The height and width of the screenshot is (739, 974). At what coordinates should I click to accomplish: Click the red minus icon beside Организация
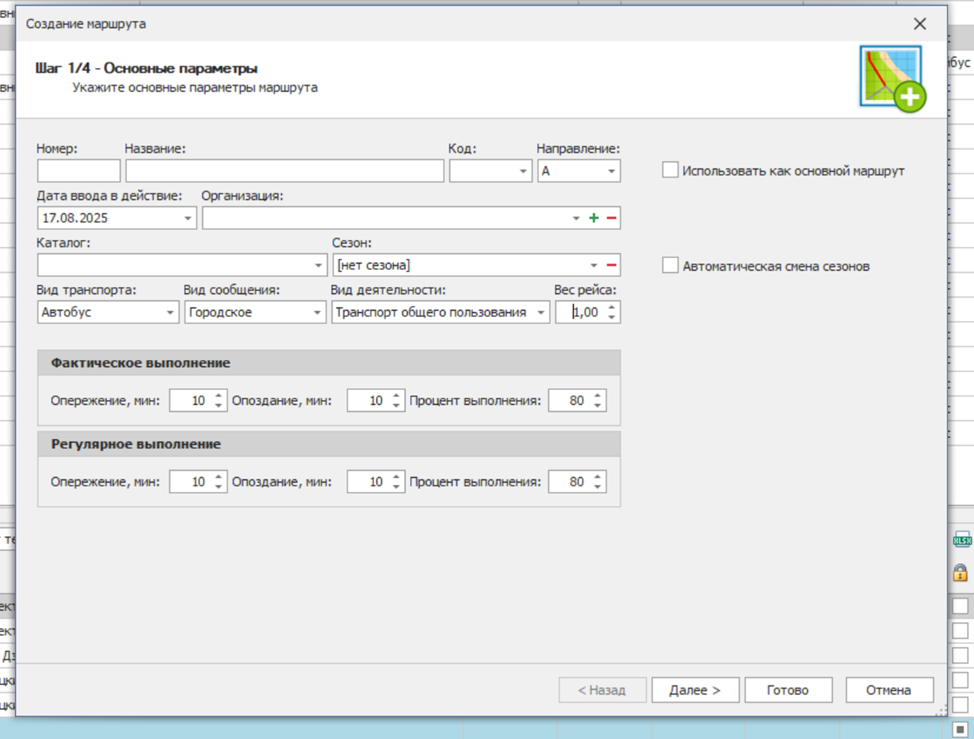coord(611,218)
